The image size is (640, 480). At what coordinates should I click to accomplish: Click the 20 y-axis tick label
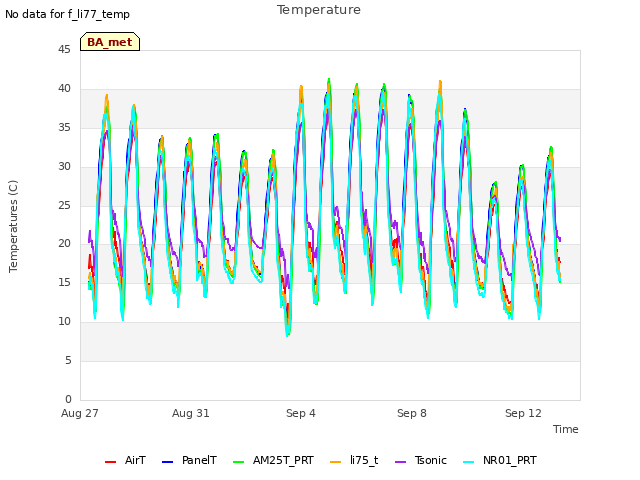point(64,243)
